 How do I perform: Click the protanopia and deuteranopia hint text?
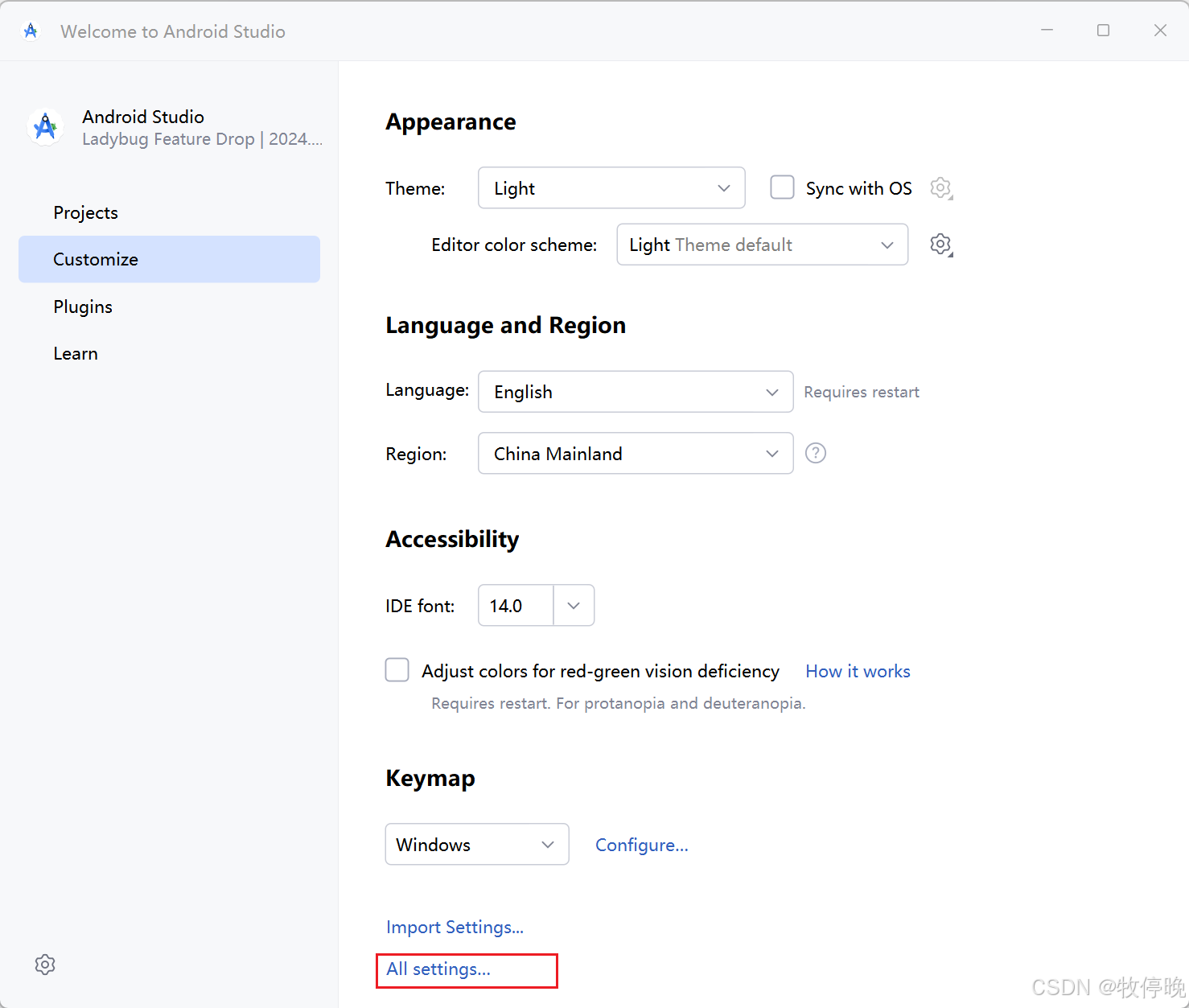618,703
